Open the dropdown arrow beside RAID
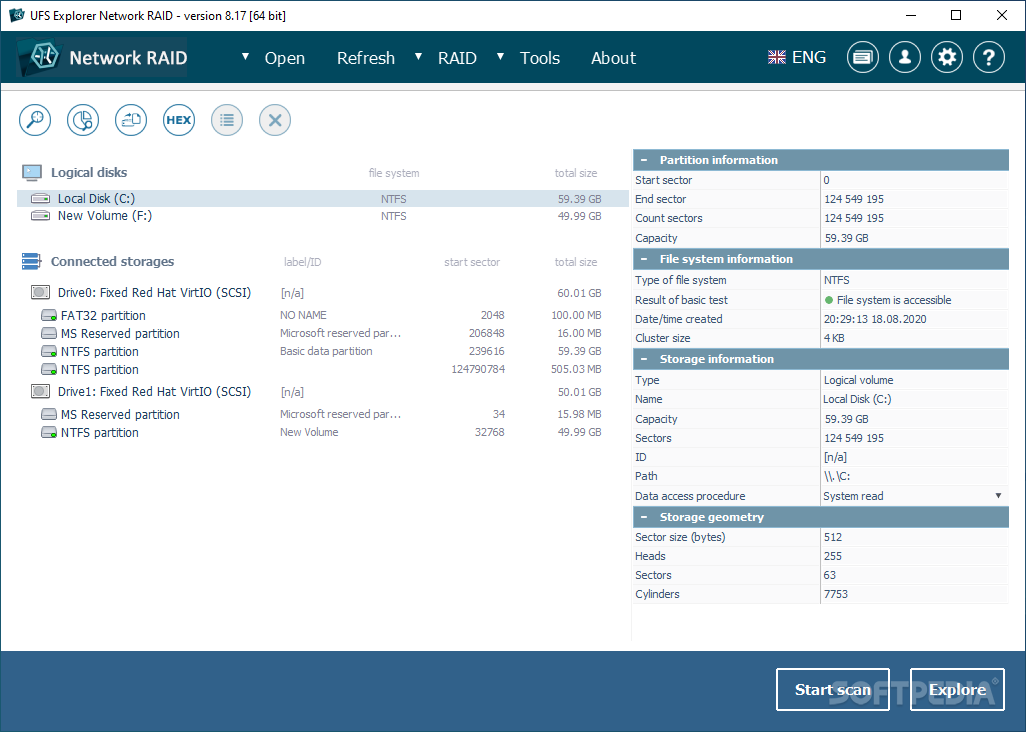Image resolution: width=1026 pixels, height=732 pixels. coord(419,57)
